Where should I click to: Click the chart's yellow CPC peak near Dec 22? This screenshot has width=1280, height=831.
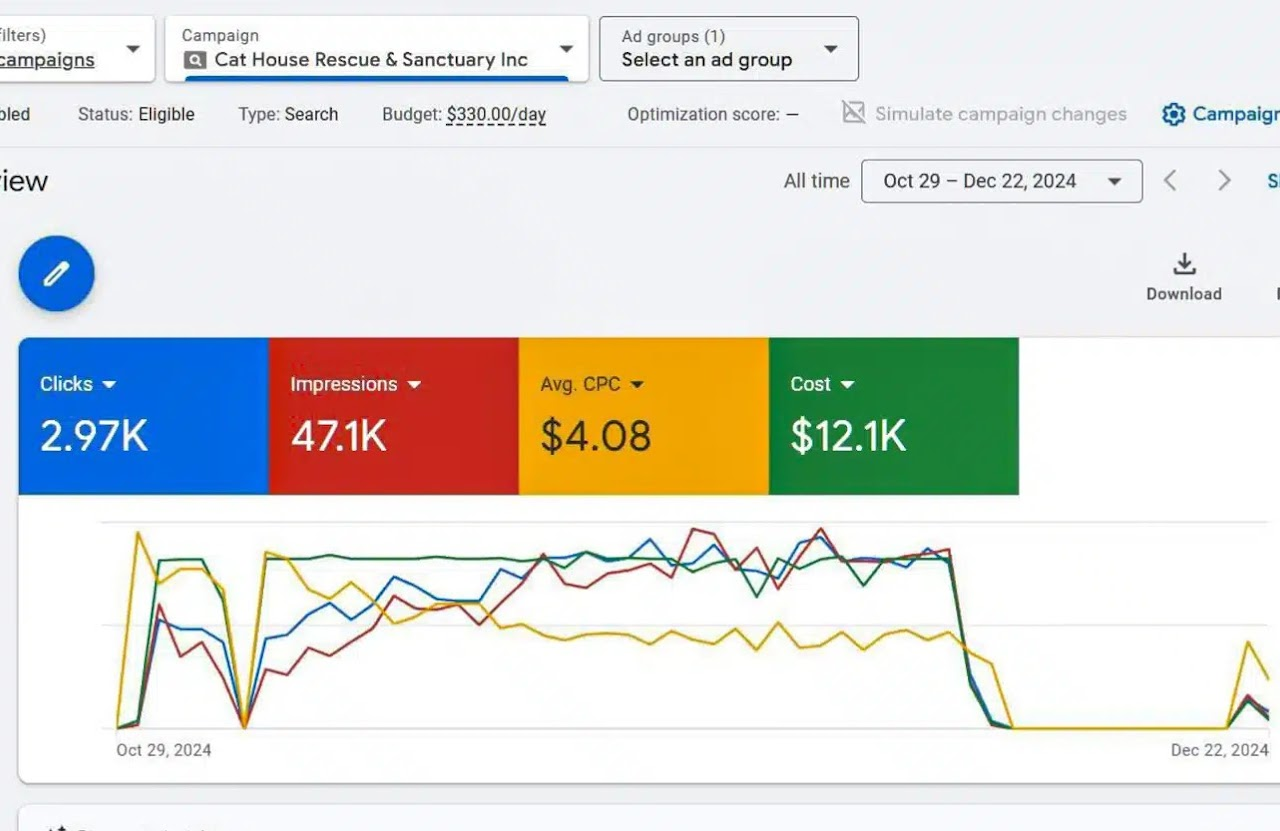1248,642
